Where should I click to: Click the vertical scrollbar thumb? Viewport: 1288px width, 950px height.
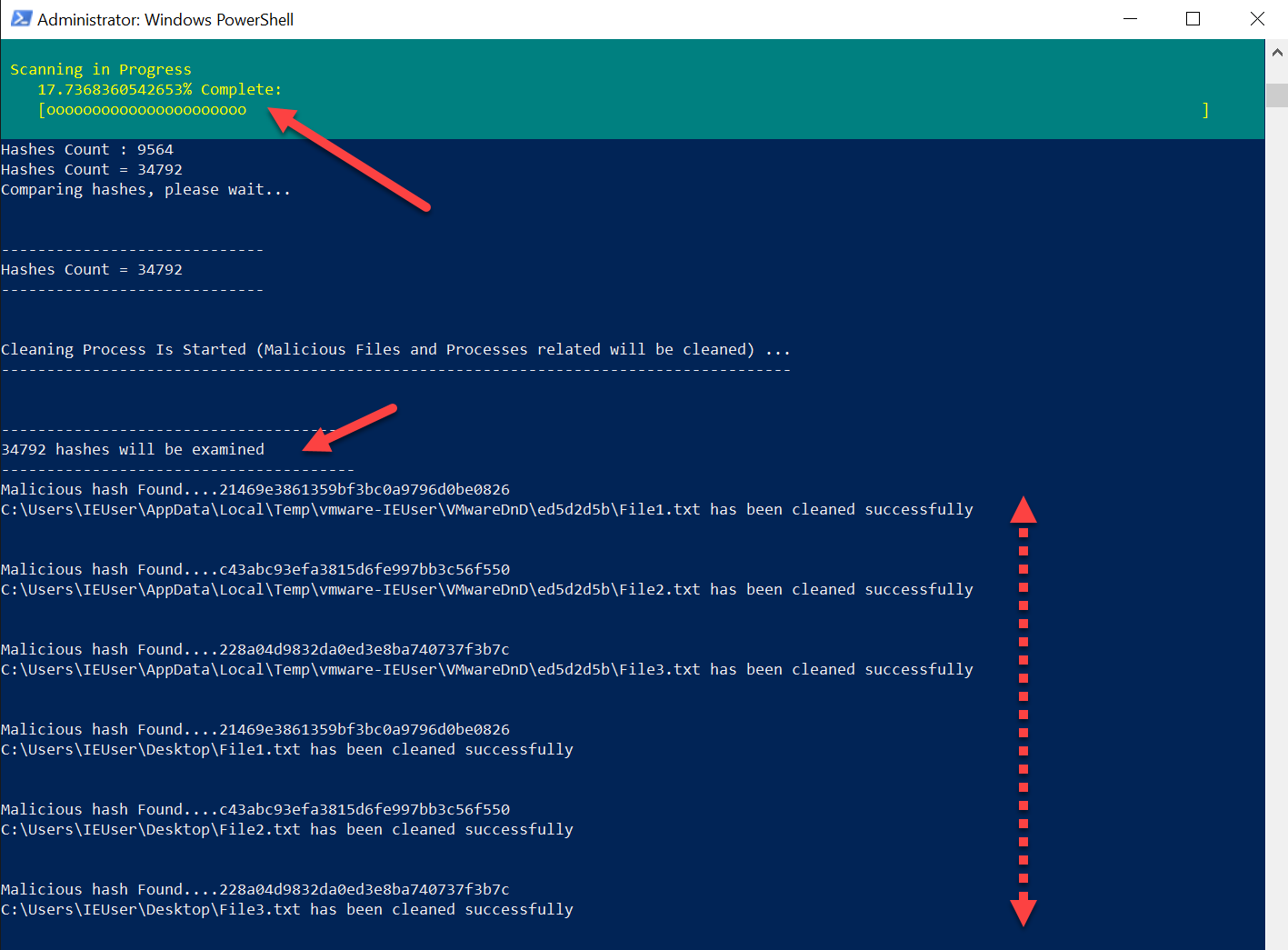(x=1276, y=95)
